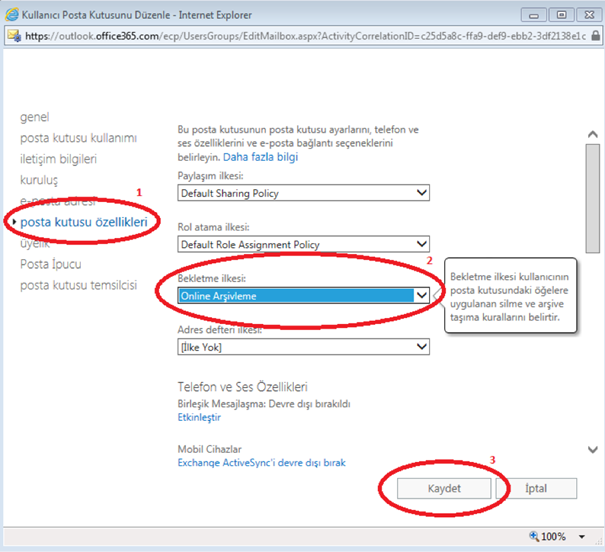
Task: Open the üyelik section
Action: click(35, 243)
